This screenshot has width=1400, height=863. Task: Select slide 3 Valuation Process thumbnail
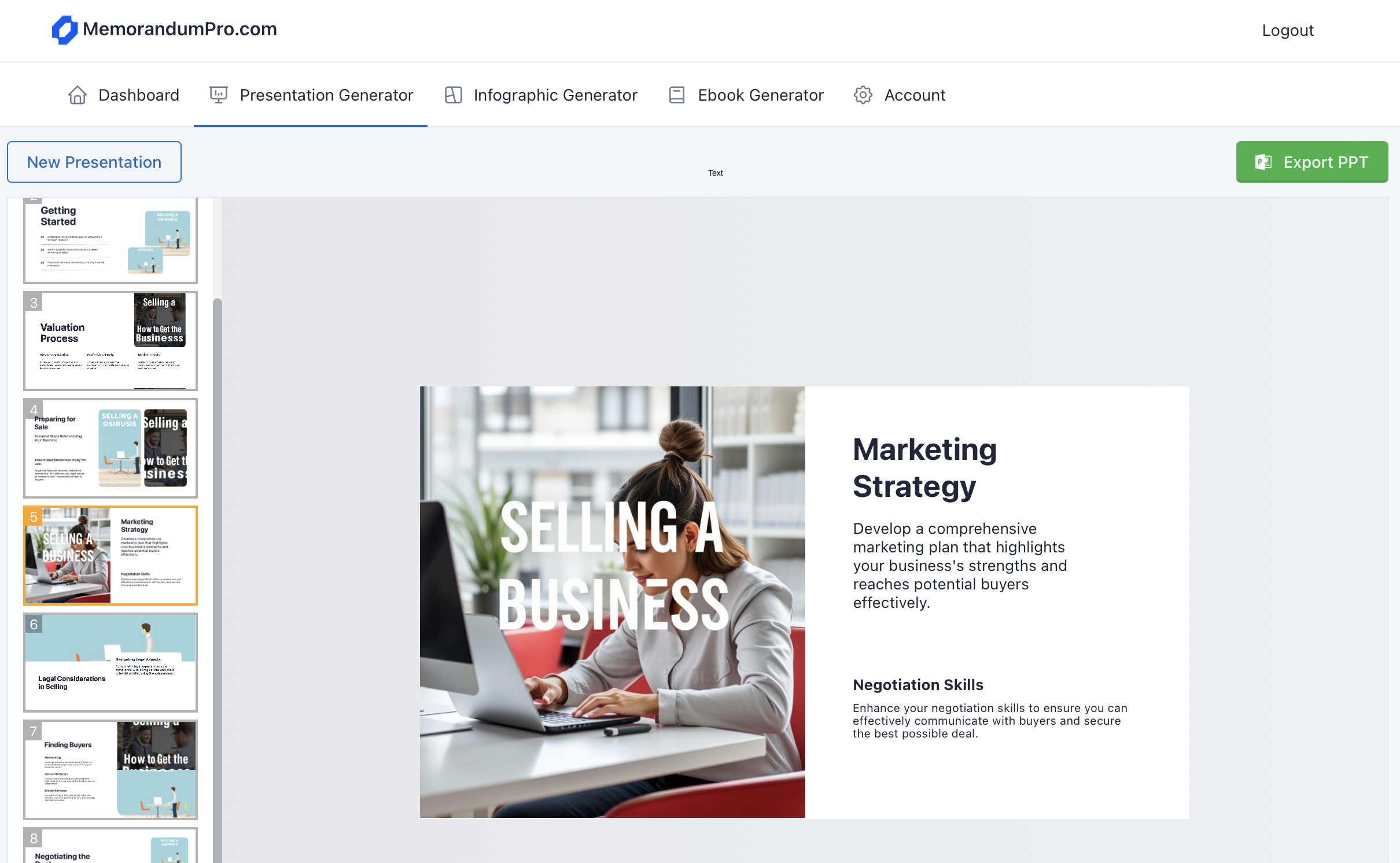[x=110, y=341]
